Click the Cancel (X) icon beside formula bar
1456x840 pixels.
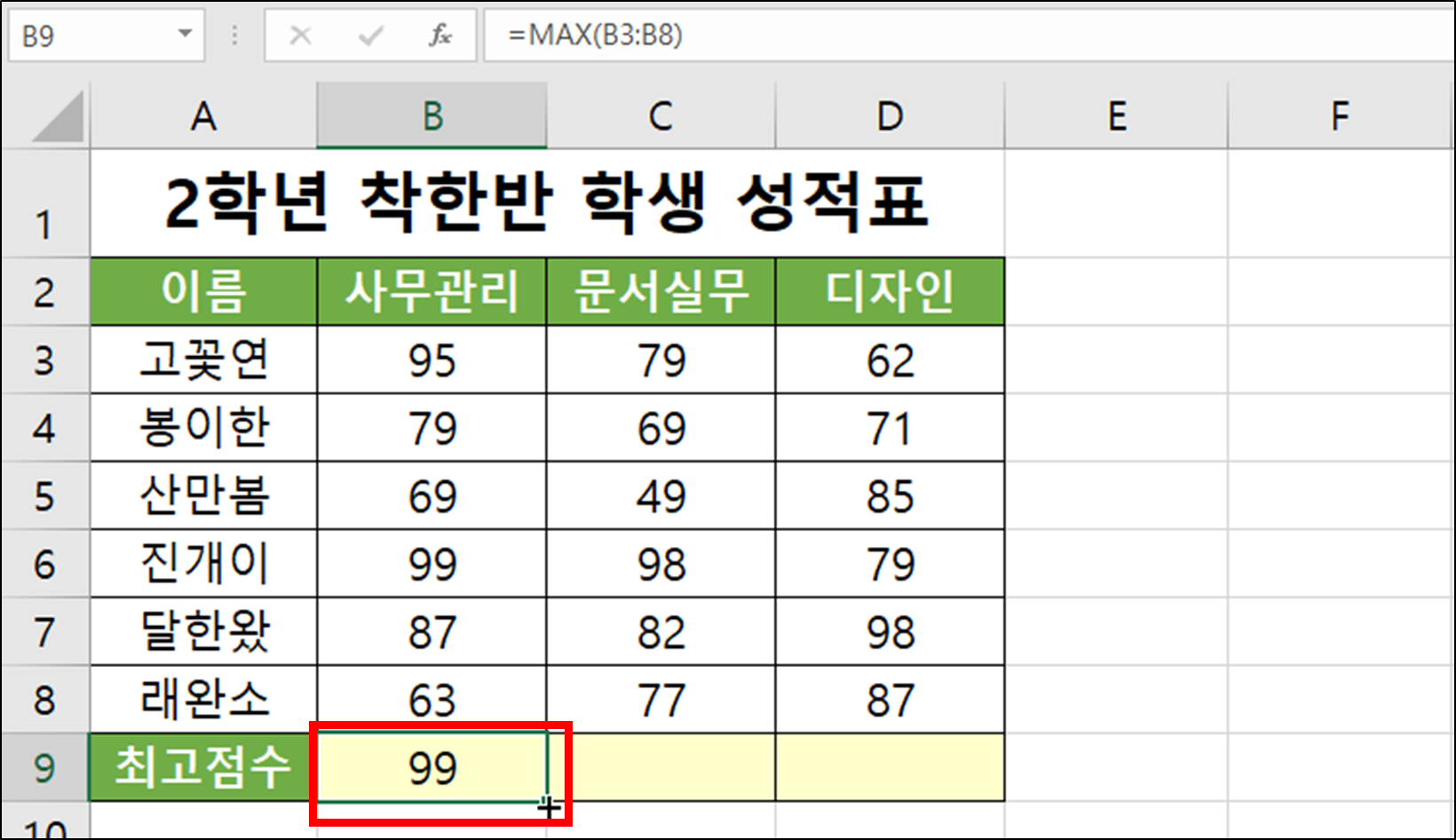point(301,36)
